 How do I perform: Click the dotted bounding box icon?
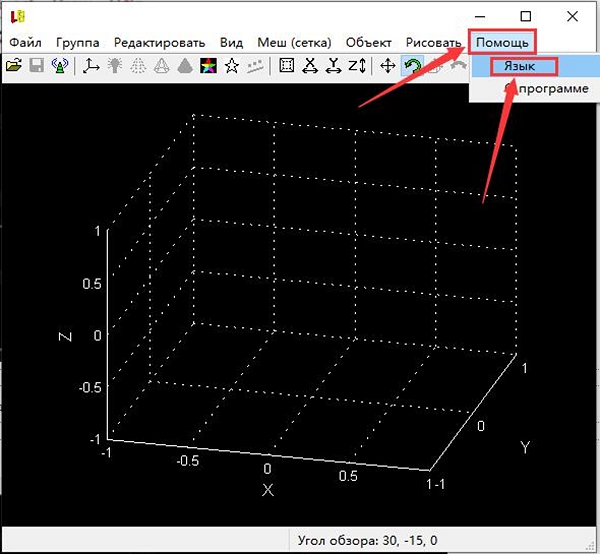pos(287,65)
